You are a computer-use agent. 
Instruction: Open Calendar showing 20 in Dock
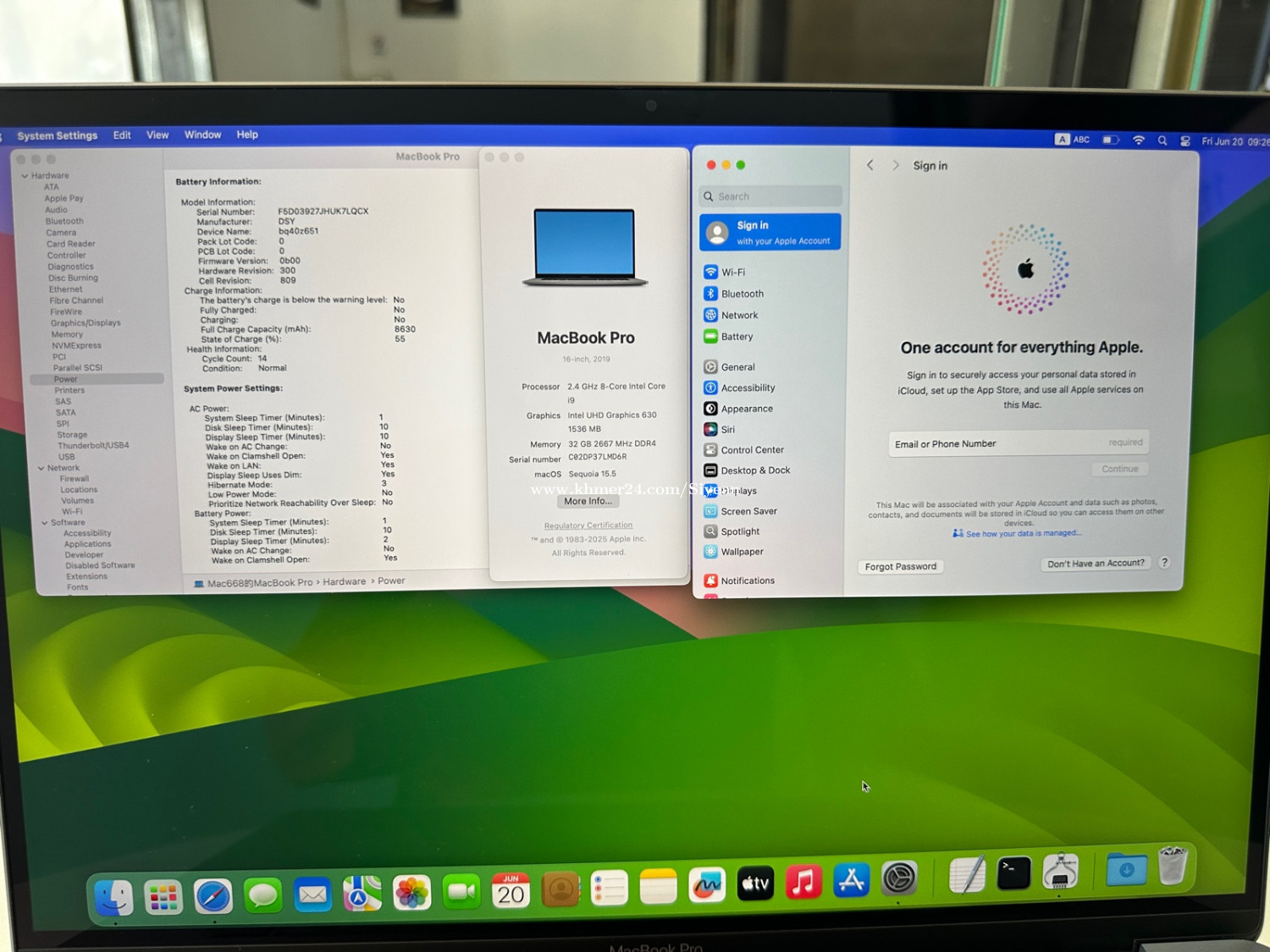511,890
